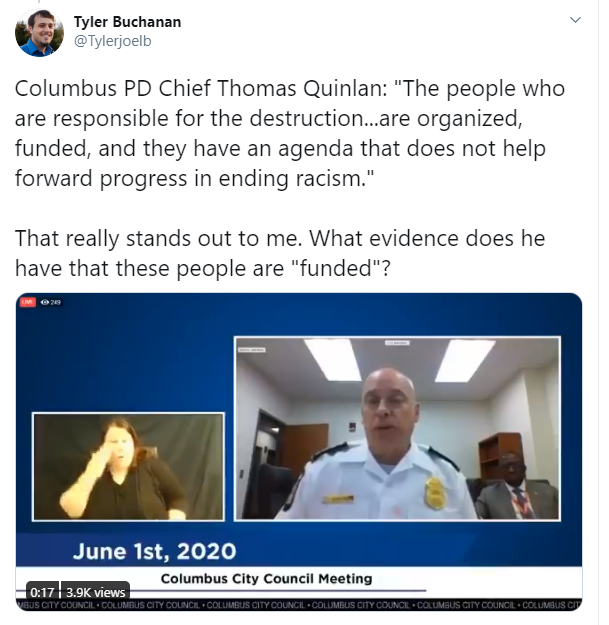609x625 pixels.
Task: Open Tyler Buchanan's profile avatar
Action: [39, 32]
